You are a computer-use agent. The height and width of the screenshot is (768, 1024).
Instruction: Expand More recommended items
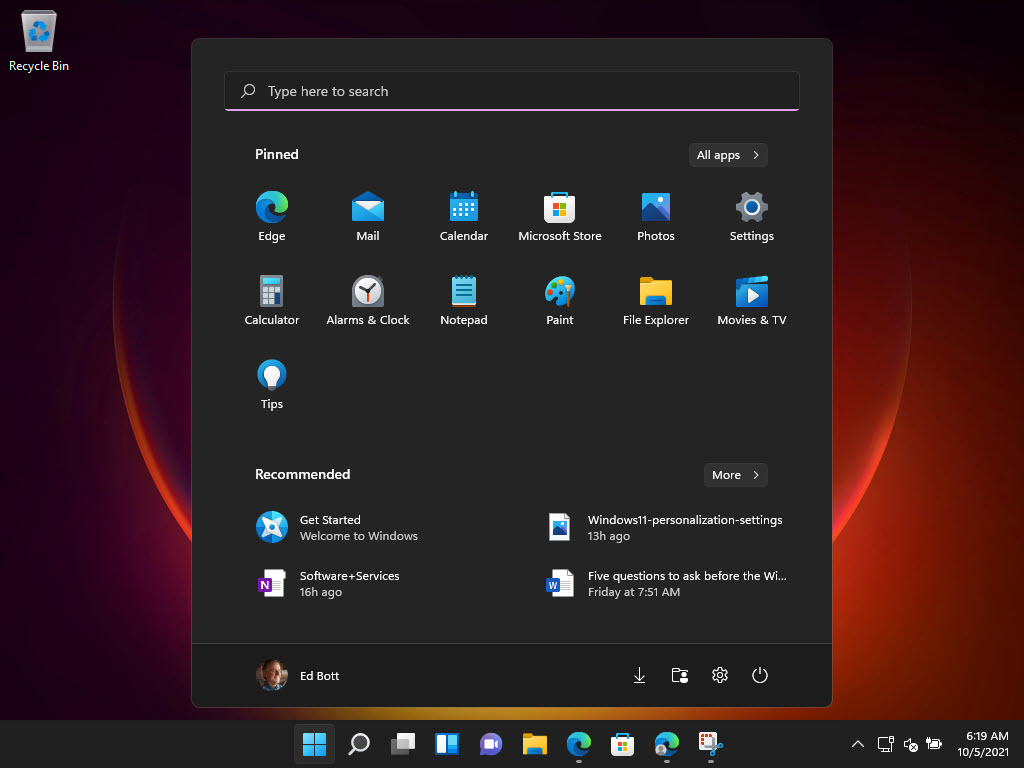point(735,475)
